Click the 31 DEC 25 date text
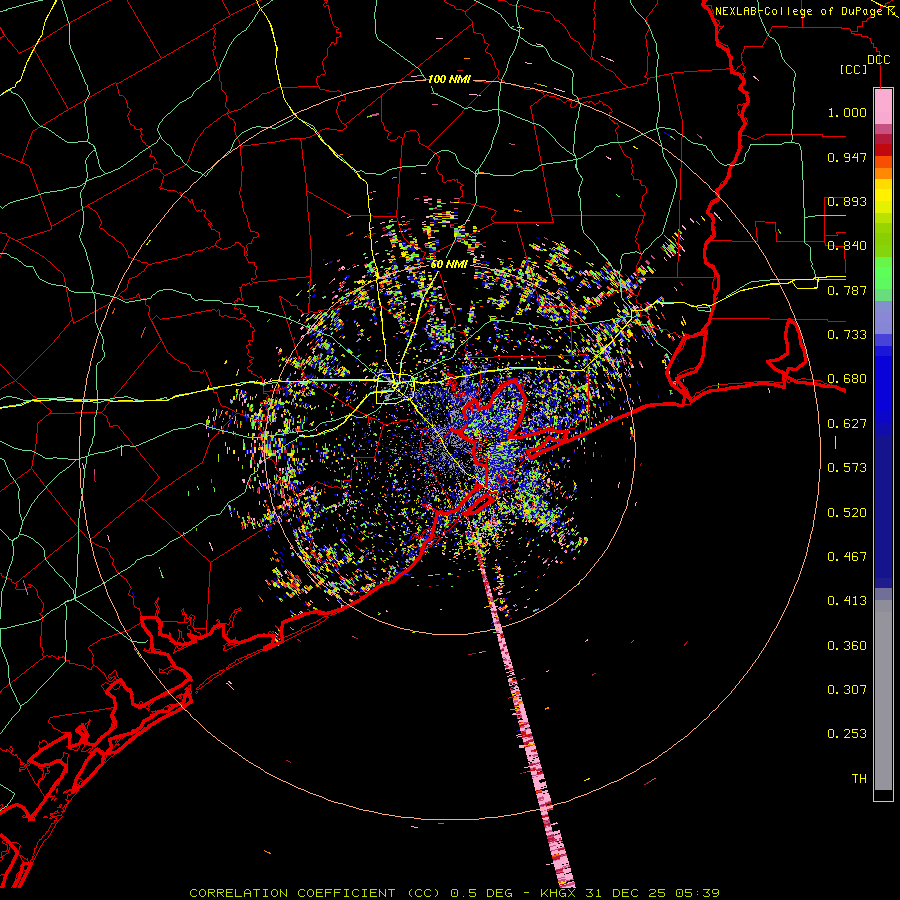This screenshot has width=900, height=900. 625,893
